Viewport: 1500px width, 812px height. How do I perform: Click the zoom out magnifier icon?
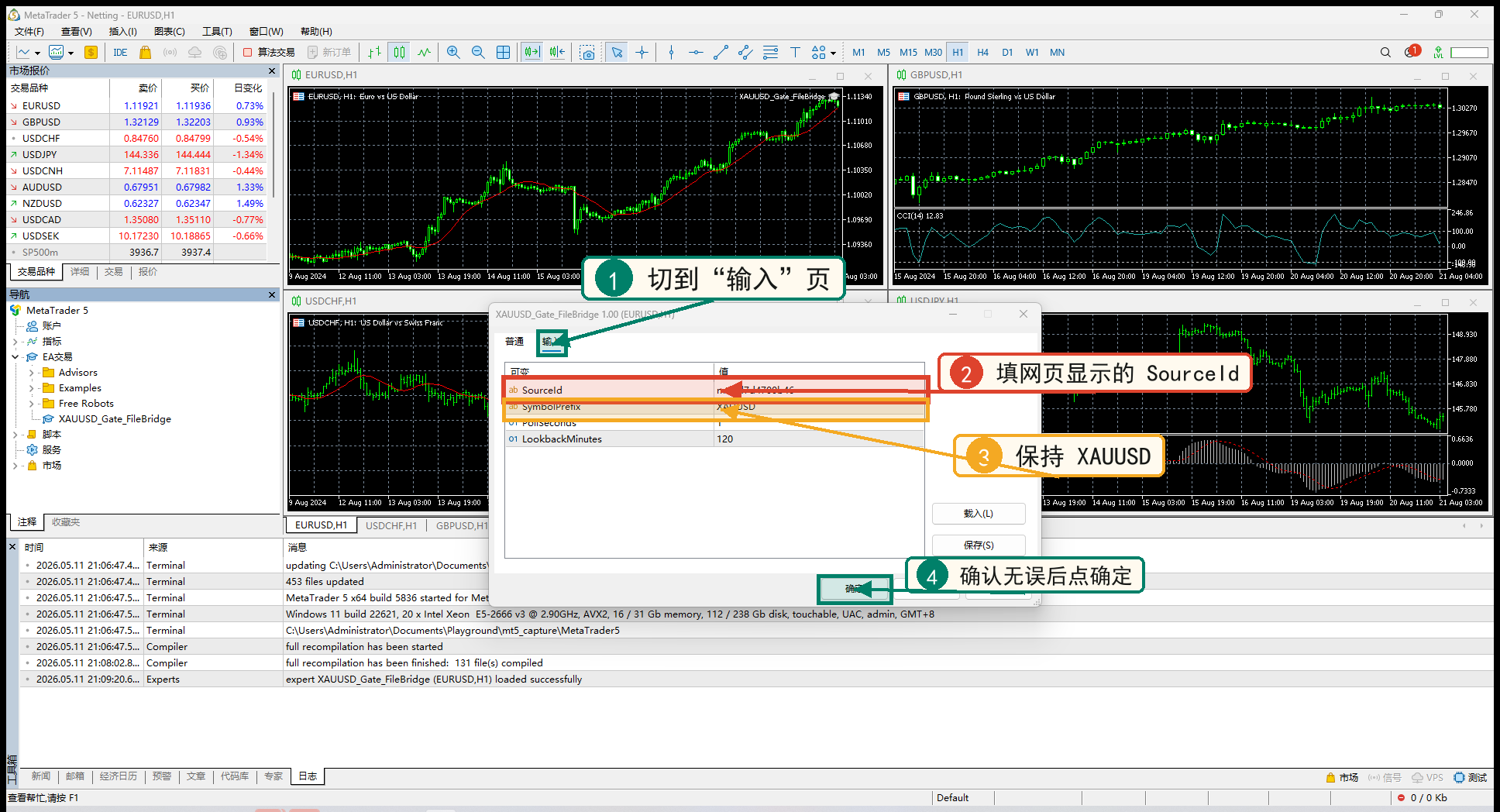pyautogui.click(x=478, y=52)
